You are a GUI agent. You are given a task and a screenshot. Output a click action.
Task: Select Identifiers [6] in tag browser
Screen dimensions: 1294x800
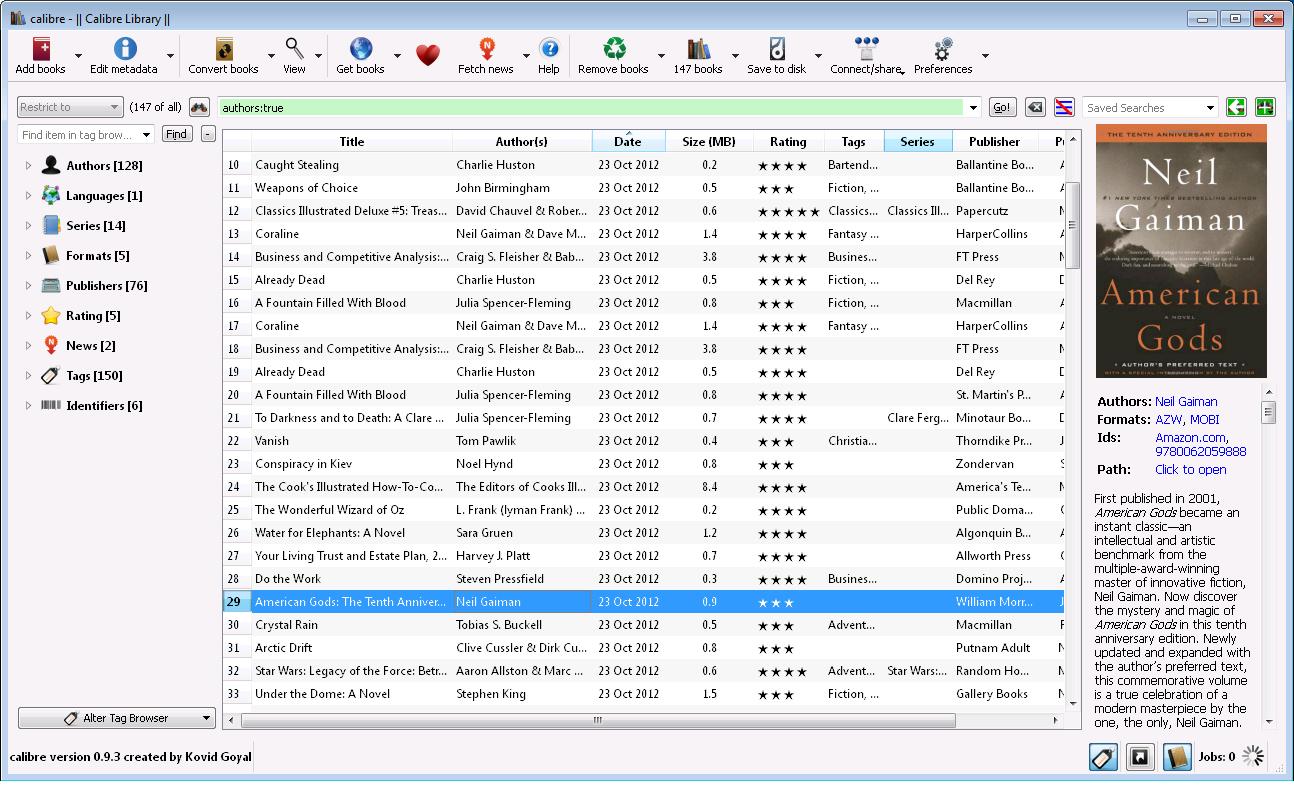[x=103, y=406]
